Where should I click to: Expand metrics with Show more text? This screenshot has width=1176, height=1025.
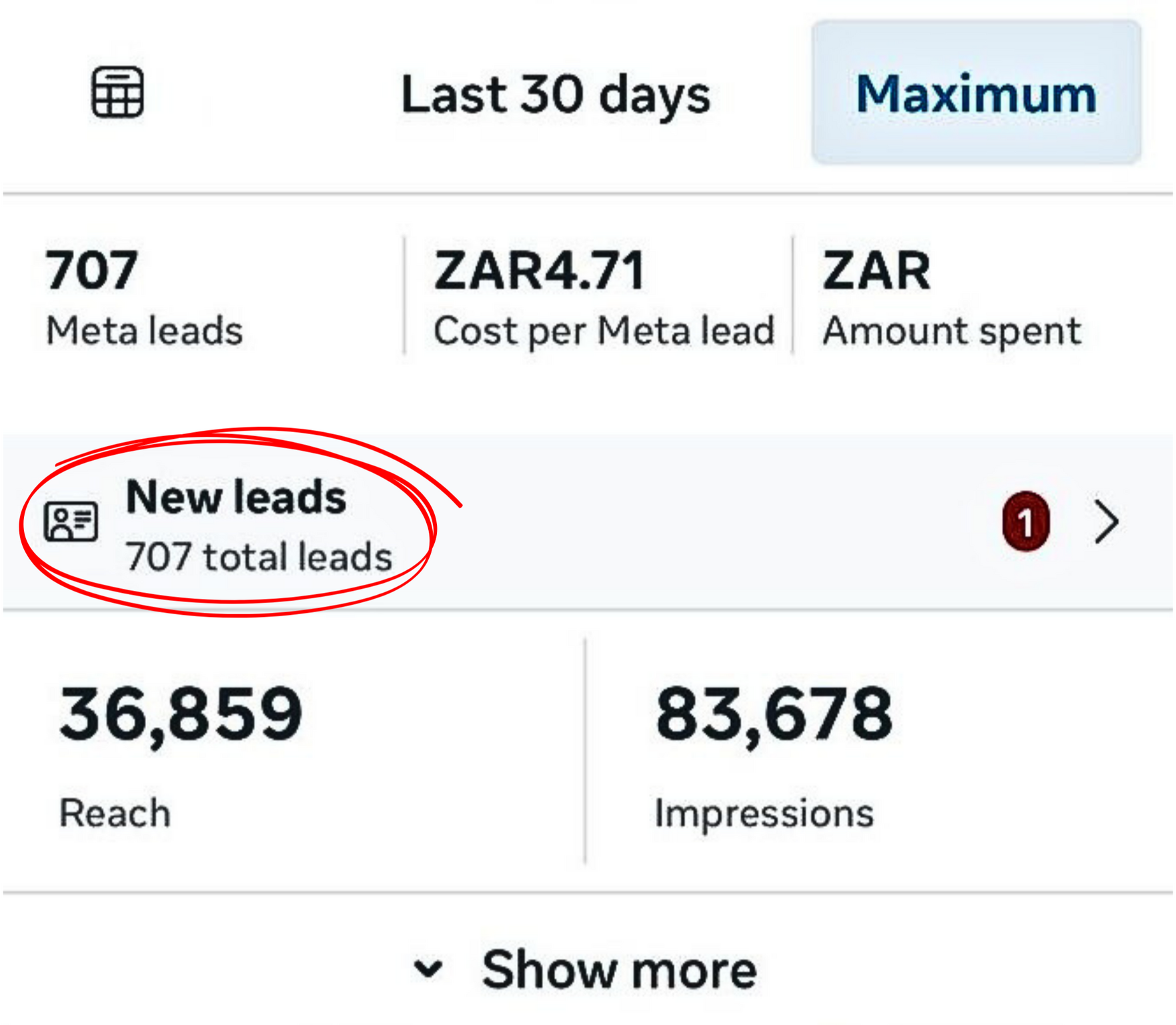619,970
